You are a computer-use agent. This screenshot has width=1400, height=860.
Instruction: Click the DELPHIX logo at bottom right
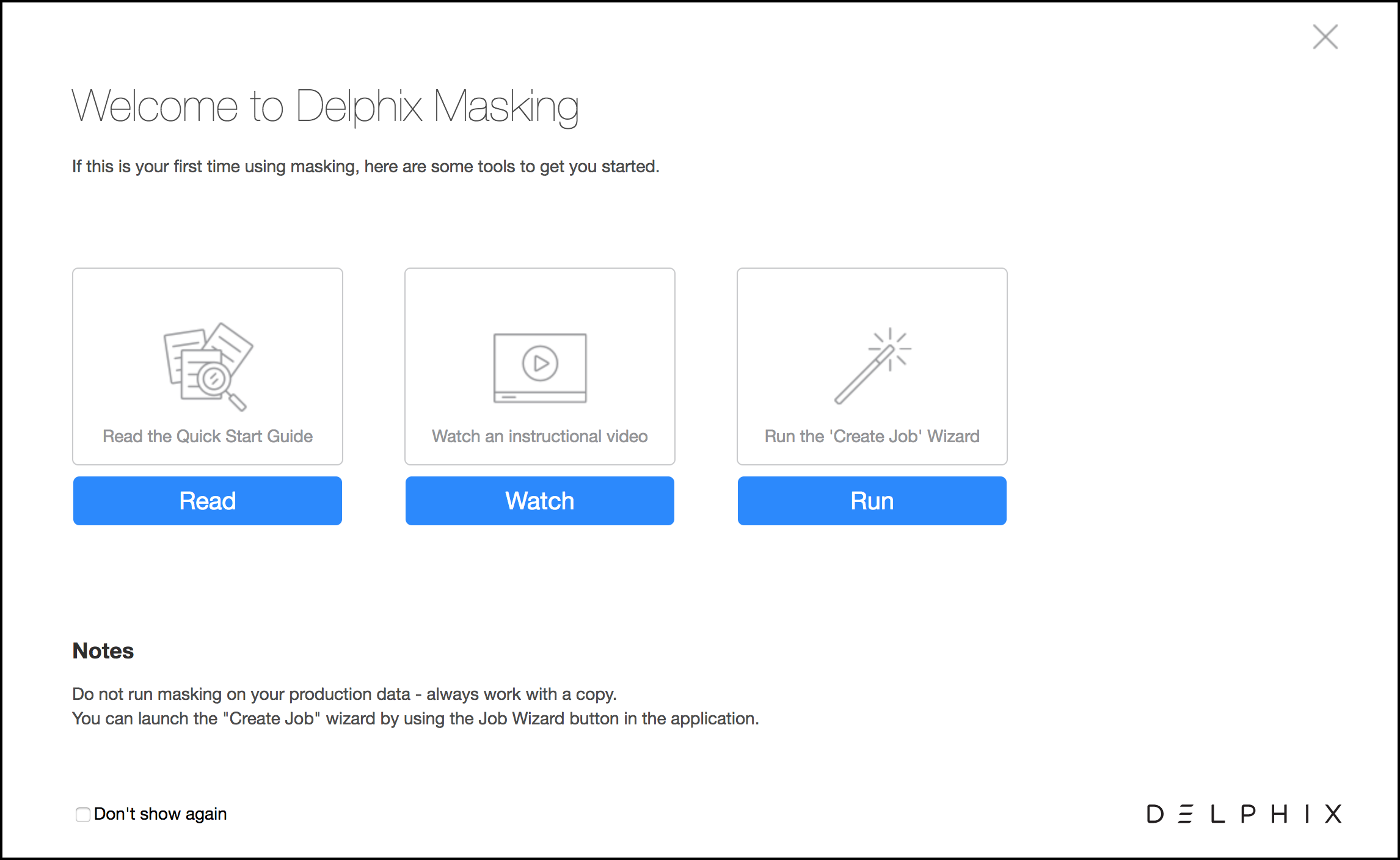coord(1244,814)
